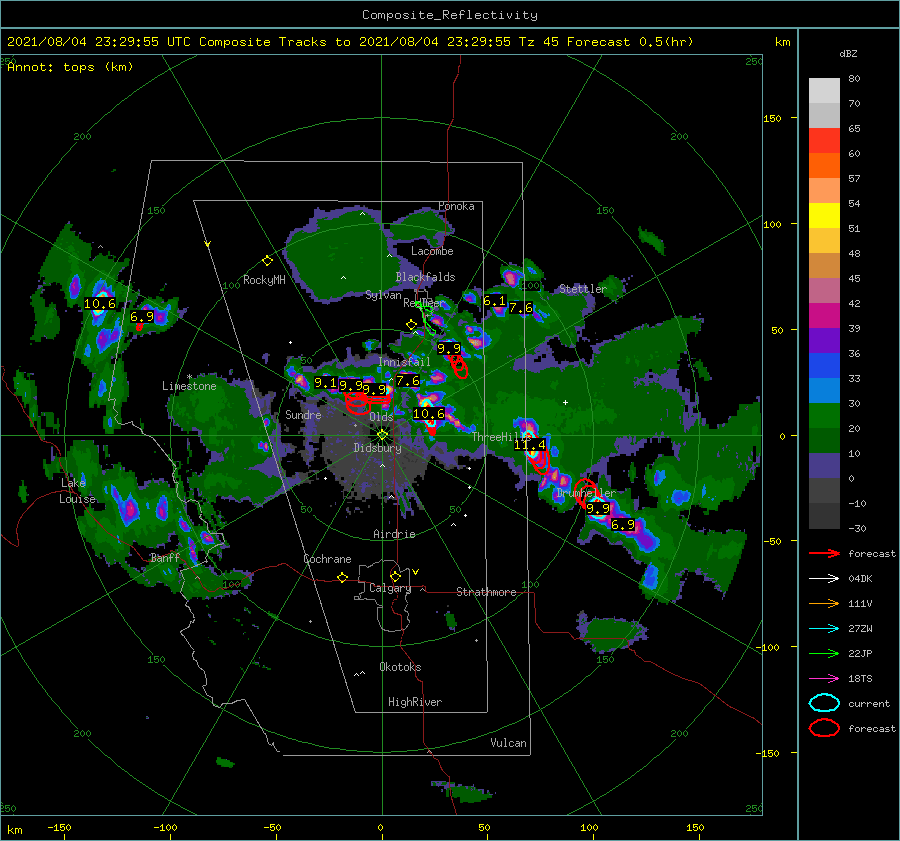This screenshot has width=900, height=841.
Task: Click the 'Annot: tops (km)' label
Action: 70,67
